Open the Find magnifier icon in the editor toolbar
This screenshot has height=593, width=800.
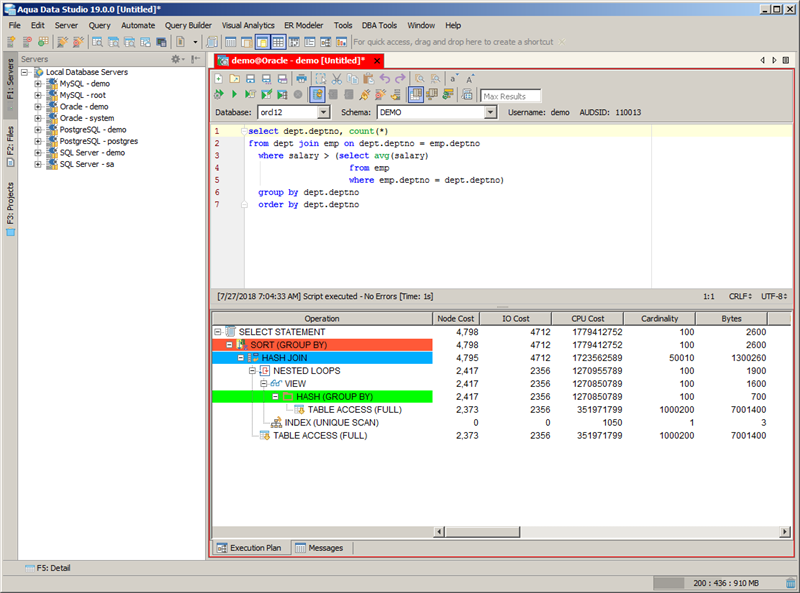coord(419,79)
